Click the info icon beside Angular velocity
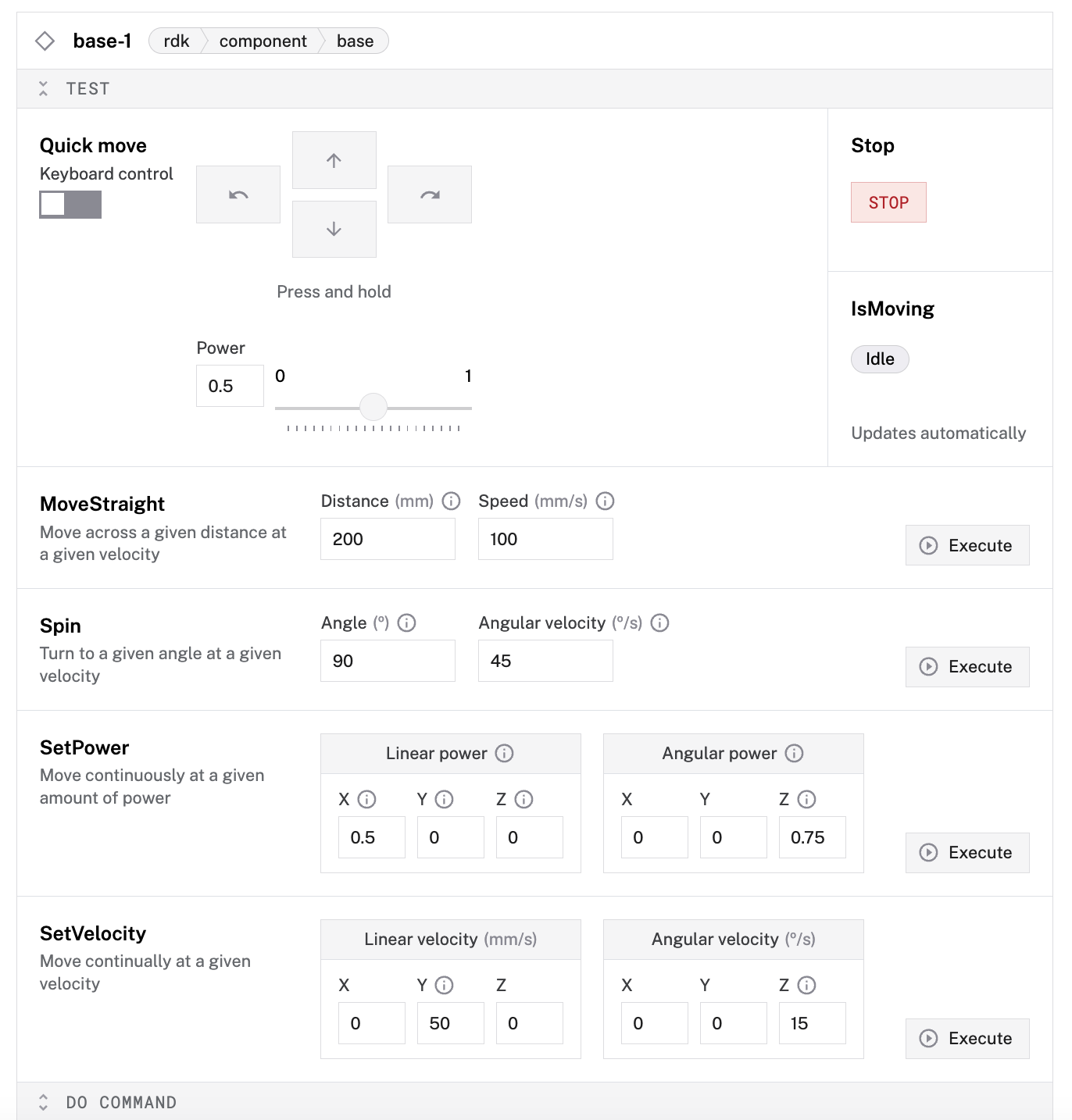This screenshot has height=1120, width=1072. click(660, 623)
